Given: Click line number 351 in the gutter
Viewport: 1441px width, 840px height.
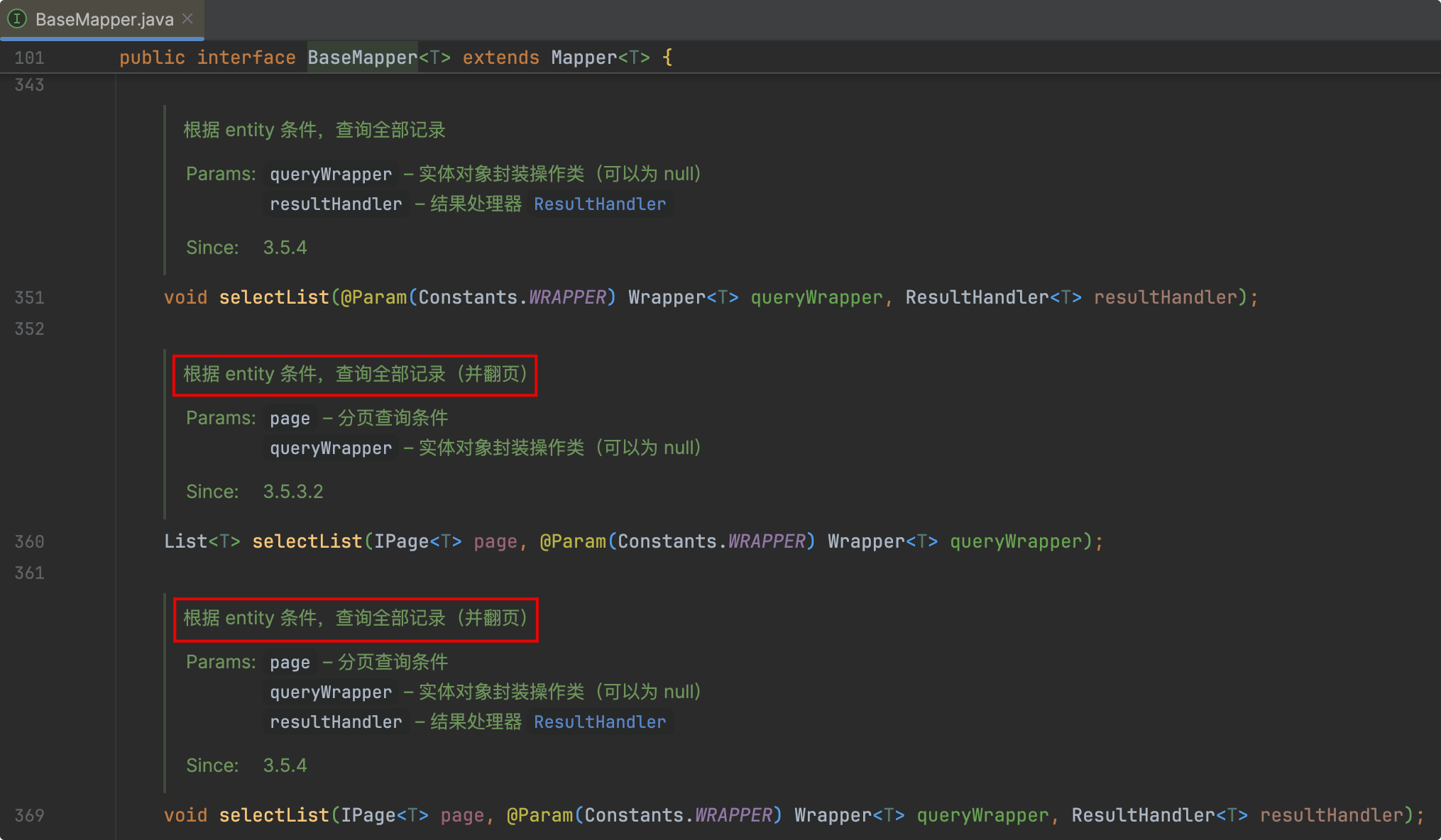Looking at the screenshot, I should (x=29, y=298).
